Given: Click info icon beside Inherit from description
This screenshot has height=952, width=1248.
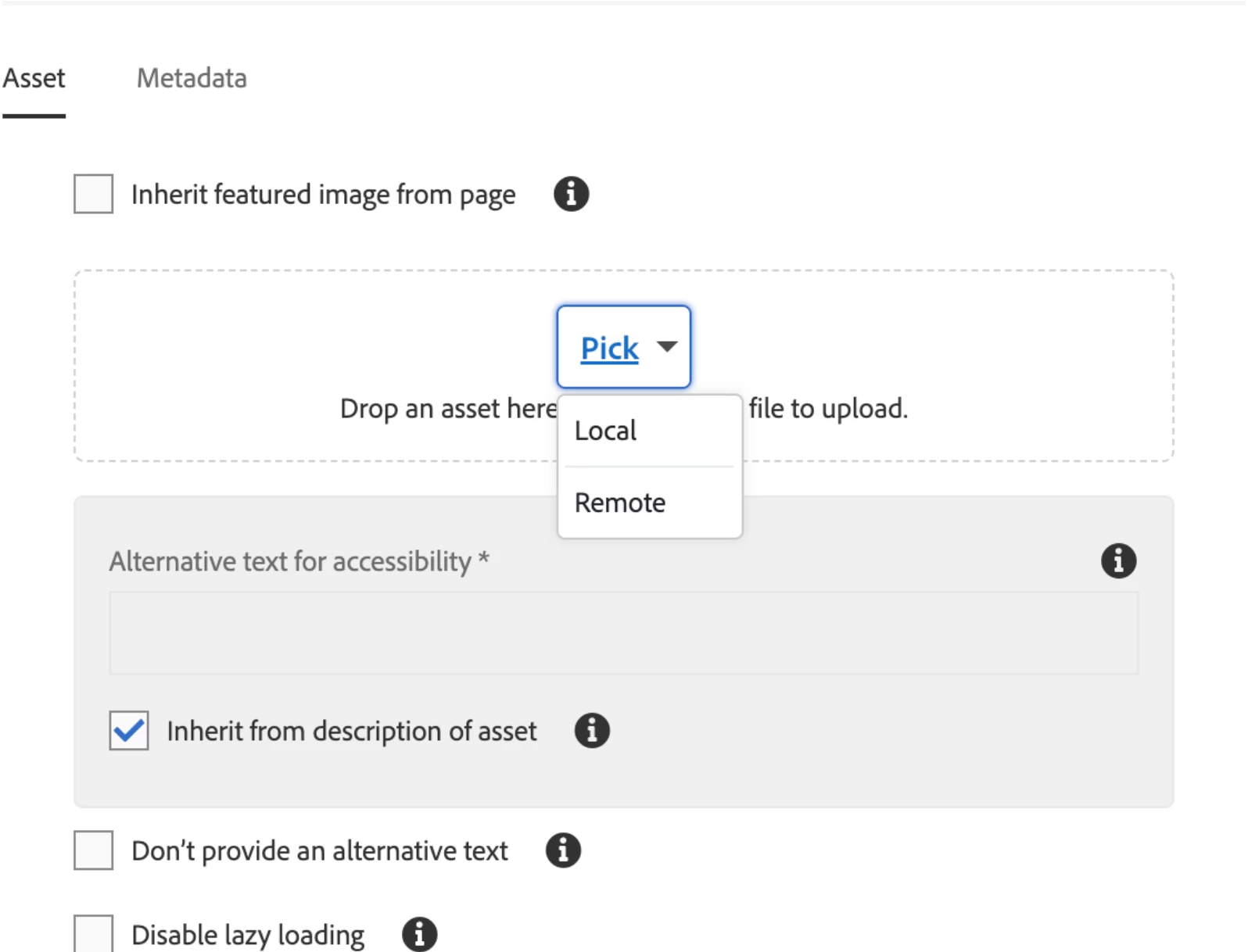Looking at the screenshot, I should (592, 731).
